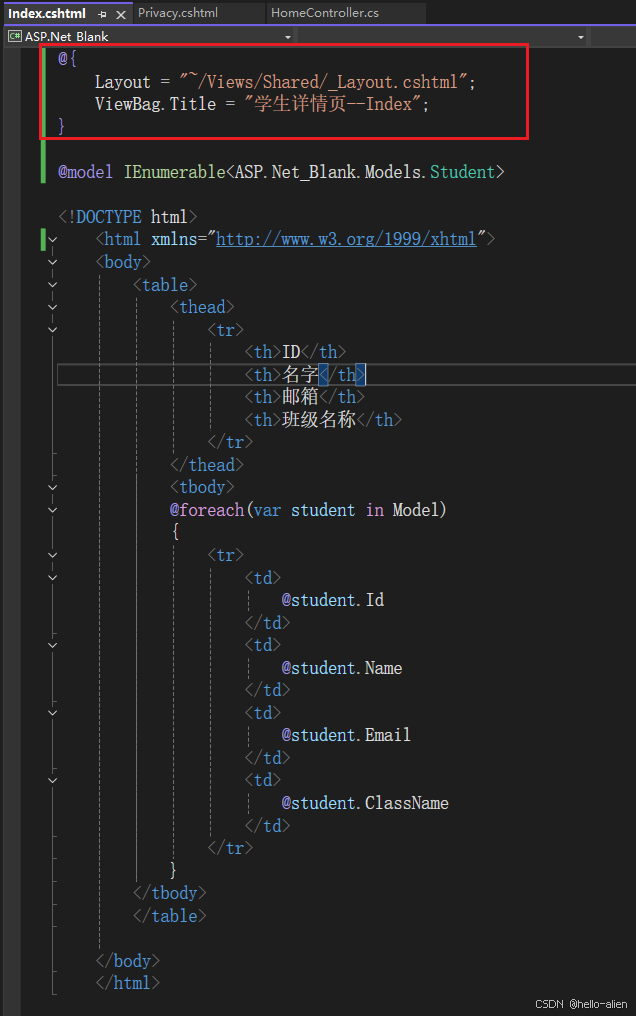Screen dimensions: 636x1016
Task: Close the Index.cshtml tab
Action: pos(120,14)
